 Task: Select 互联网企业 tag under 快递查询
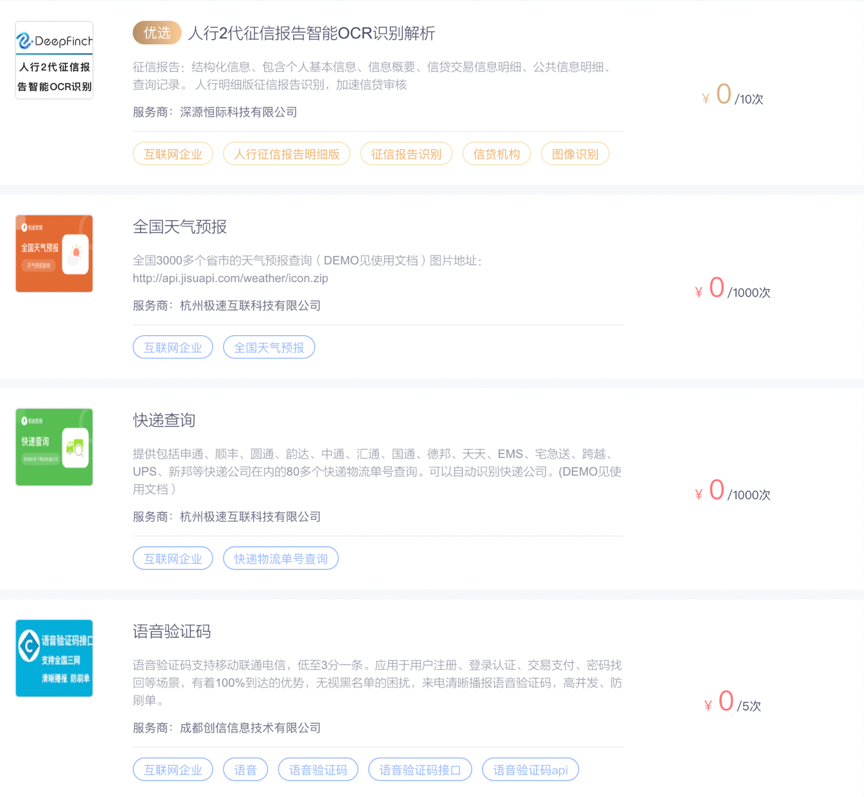pyautogui.click(x=173, y=558)
